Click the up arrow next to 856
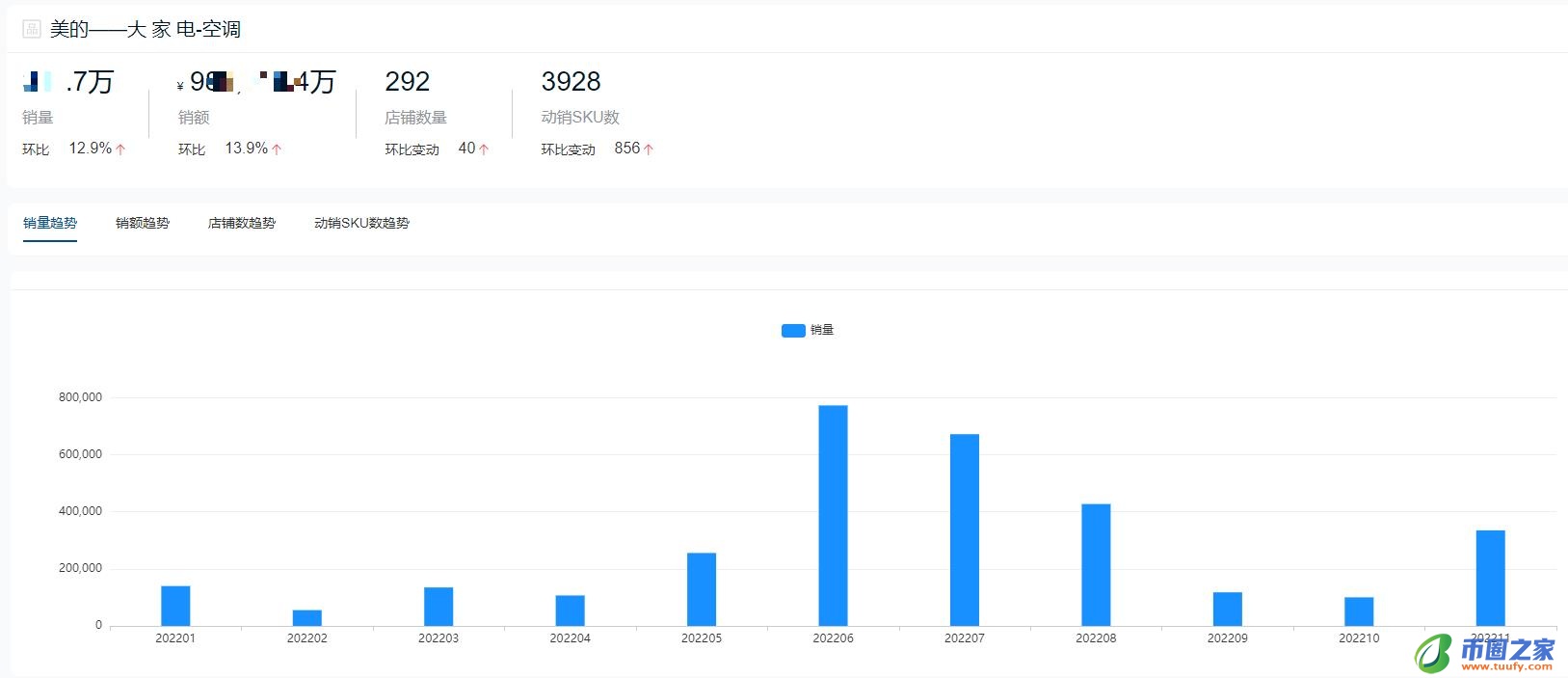This screenshot has width=1568, height=678. tap(649, 149)
